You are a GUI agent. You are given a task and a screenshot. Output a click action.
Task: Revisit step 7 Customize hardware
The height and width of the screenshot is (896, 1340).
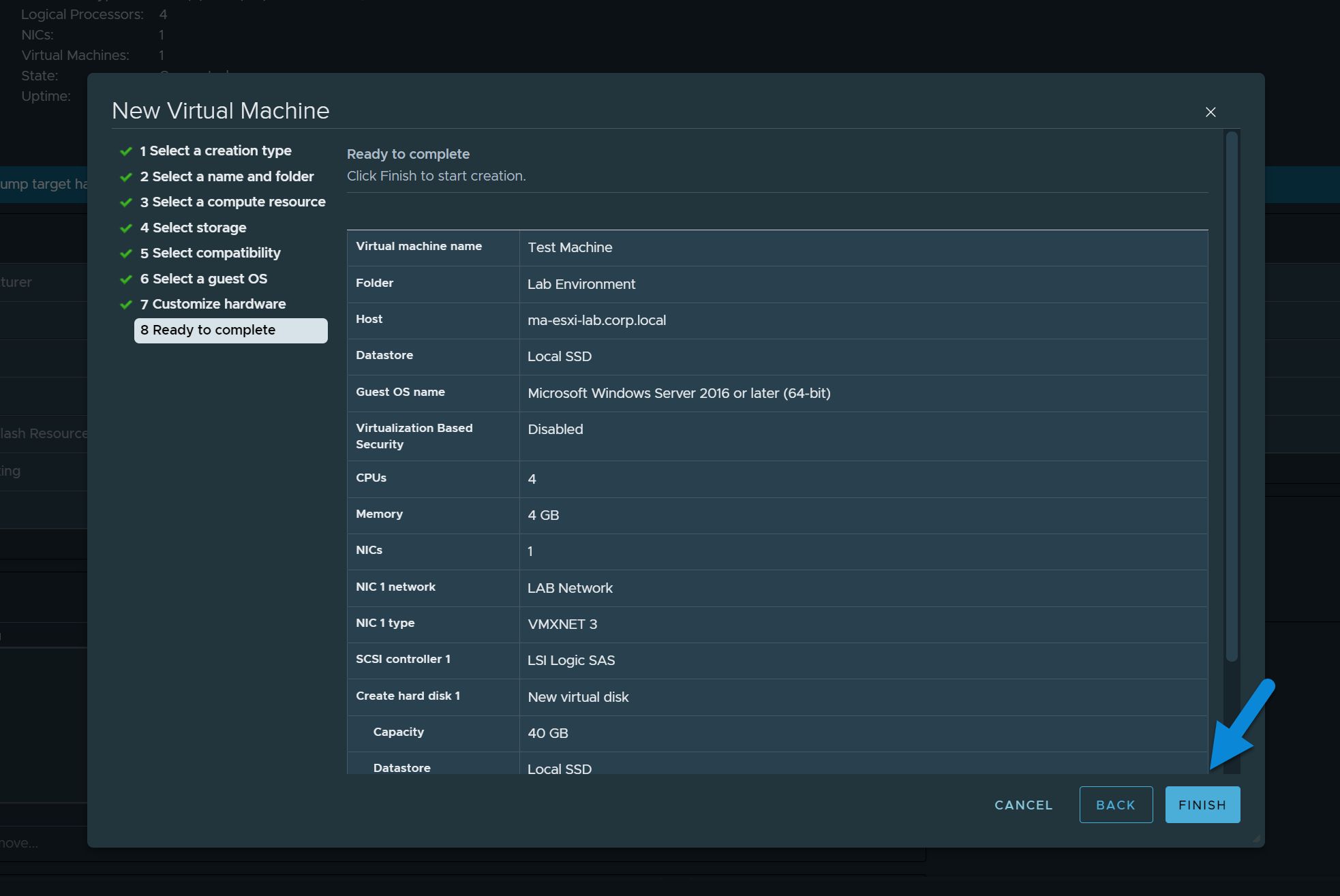(213, 304)
